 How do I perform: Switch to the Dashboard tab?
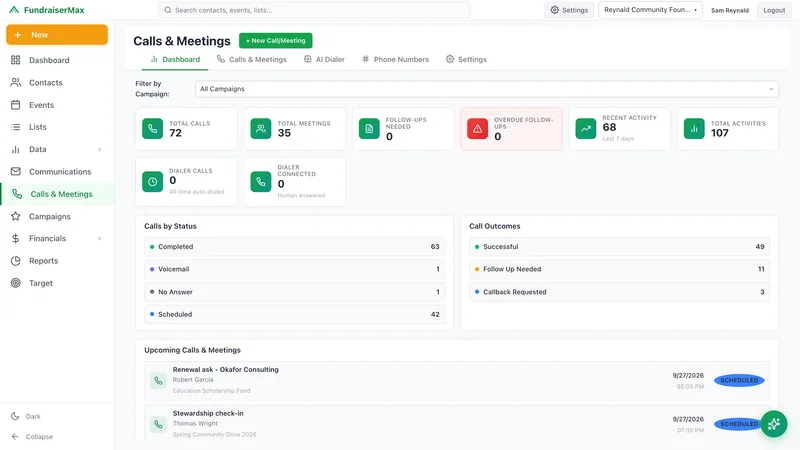(x=175, y=59)
